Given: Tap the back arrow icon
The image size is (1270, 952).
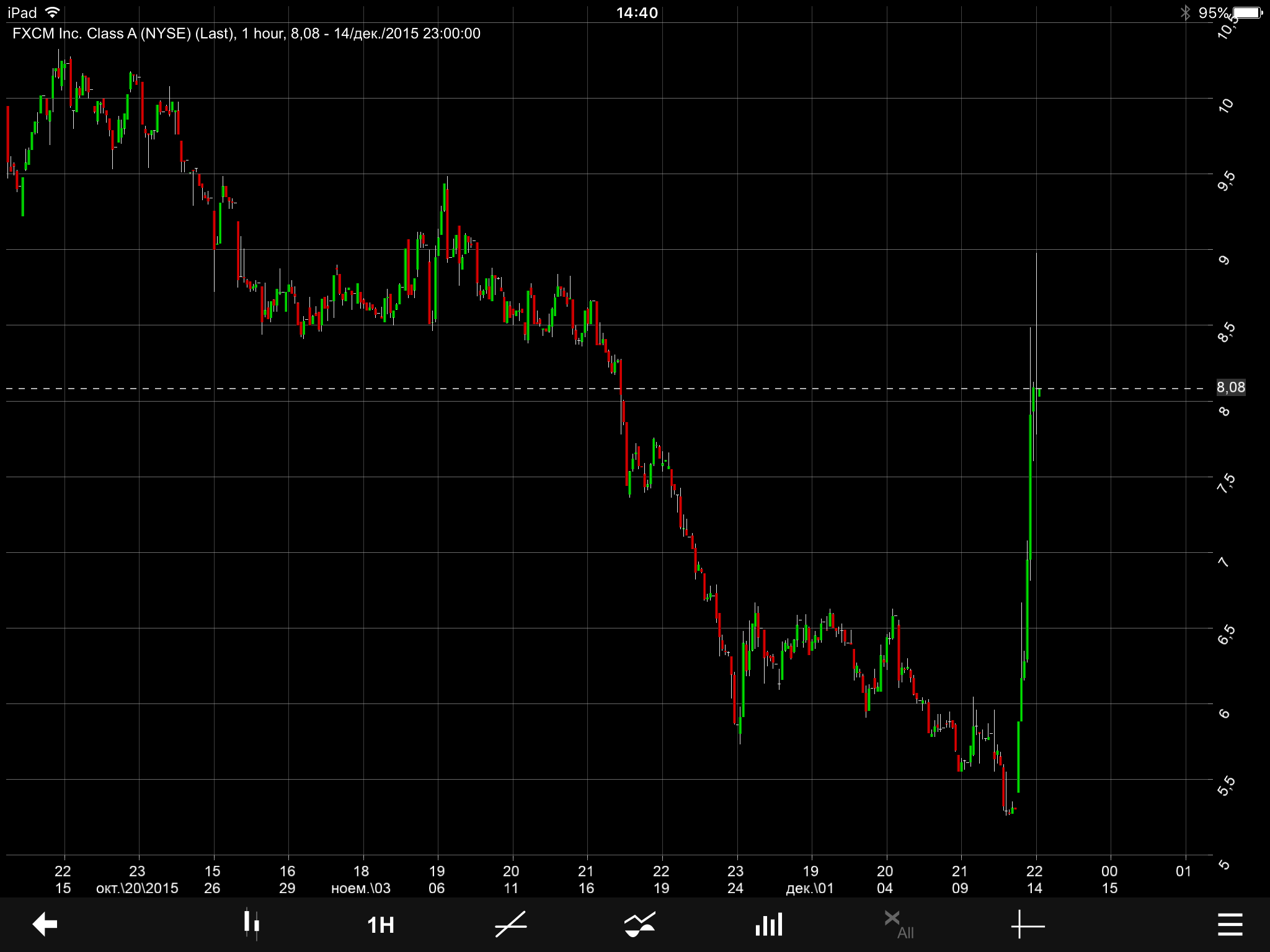Looking at the screenshot, I should click(x=45, y=924).
